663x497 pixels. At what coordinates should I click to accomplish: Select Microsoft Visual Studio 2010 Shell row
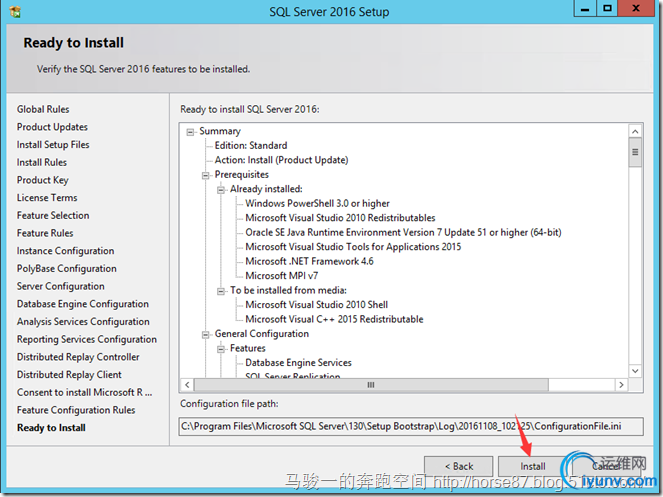point(317,305)
